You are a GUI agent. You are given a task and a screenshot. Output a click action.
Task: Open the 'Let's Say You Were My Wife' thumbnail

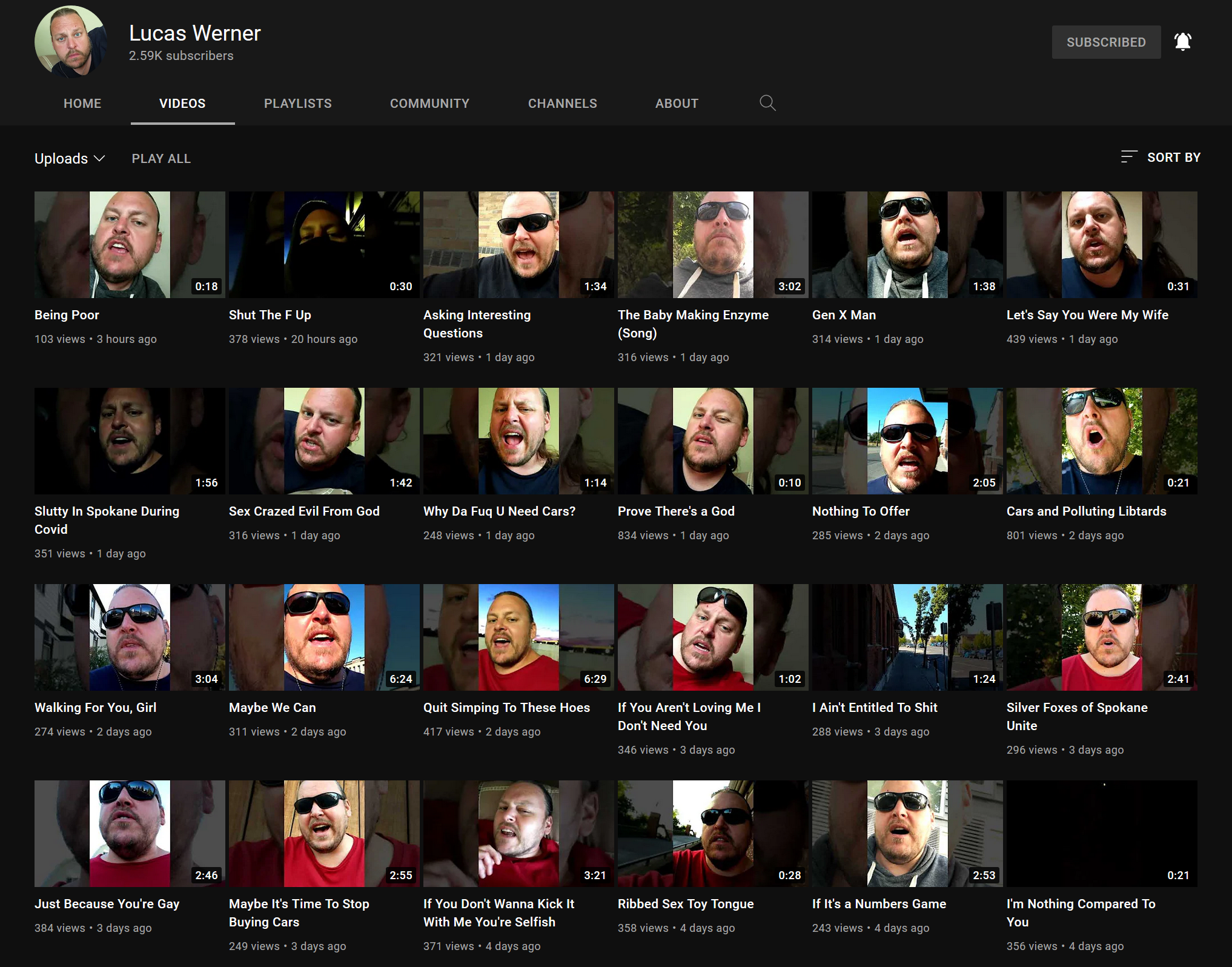click(1102, 245)
